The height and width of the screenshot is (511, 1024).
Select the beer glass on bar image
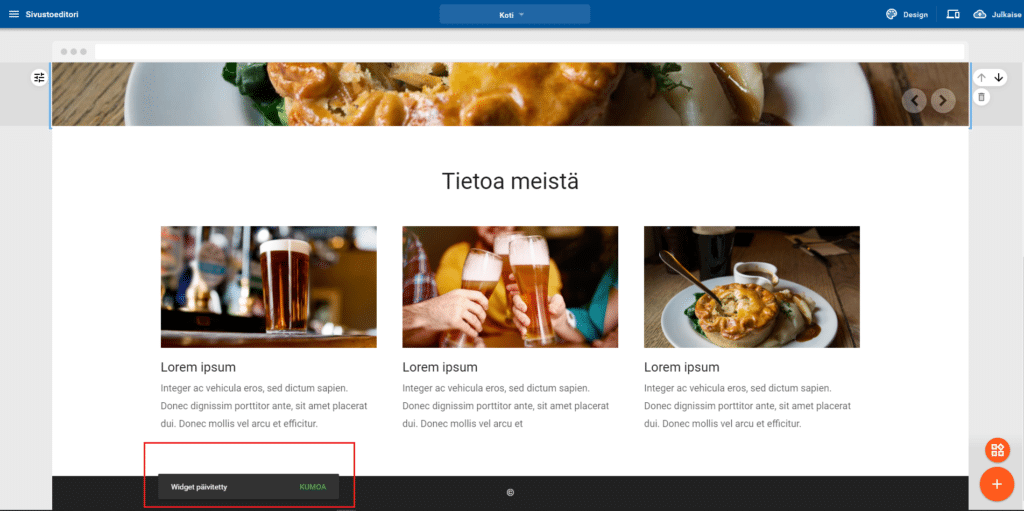[x=268, y=287]
